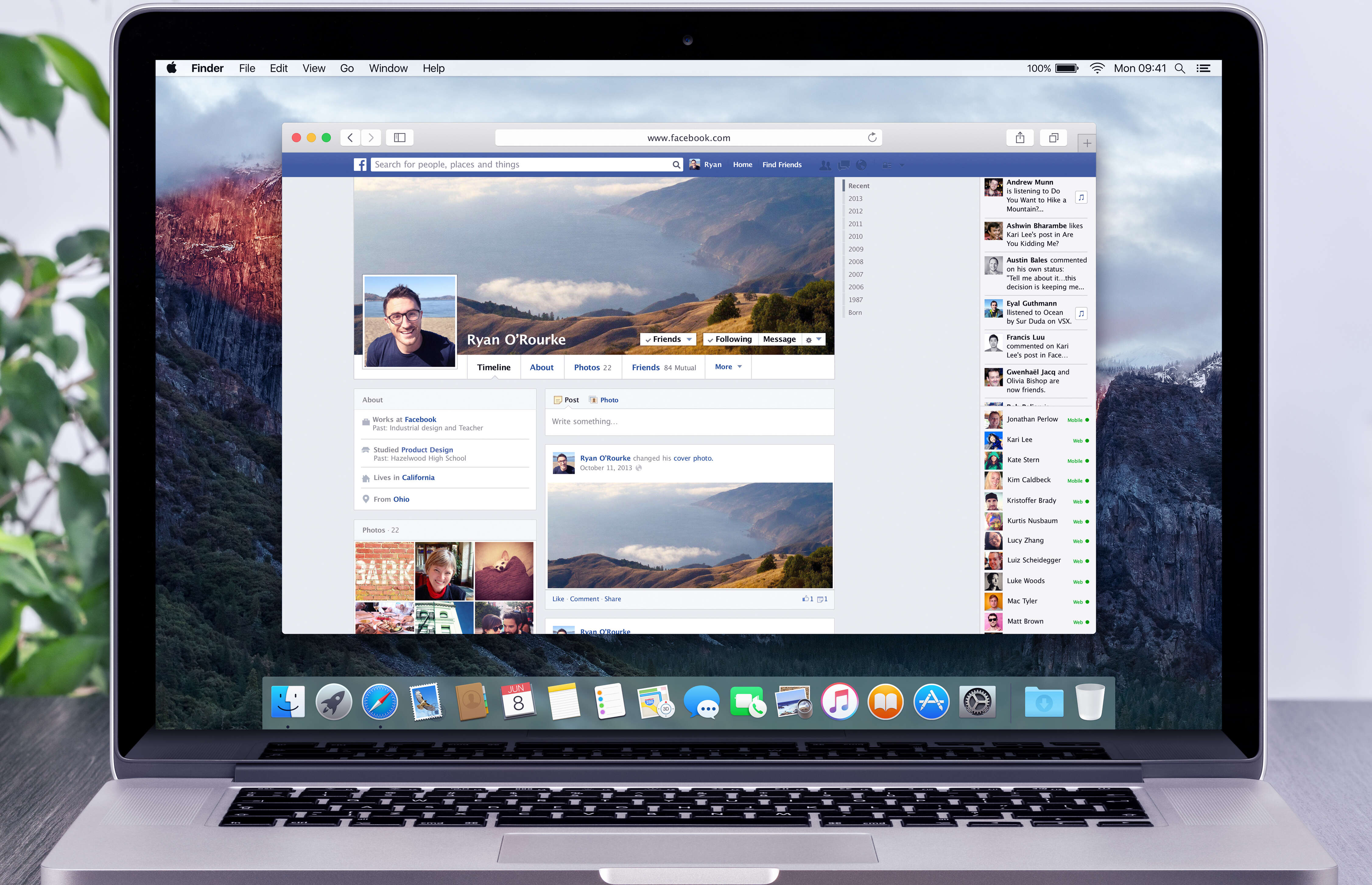1372x885 pixels.
Task: Open File menu in menu bar
Action: coord(247,68)
